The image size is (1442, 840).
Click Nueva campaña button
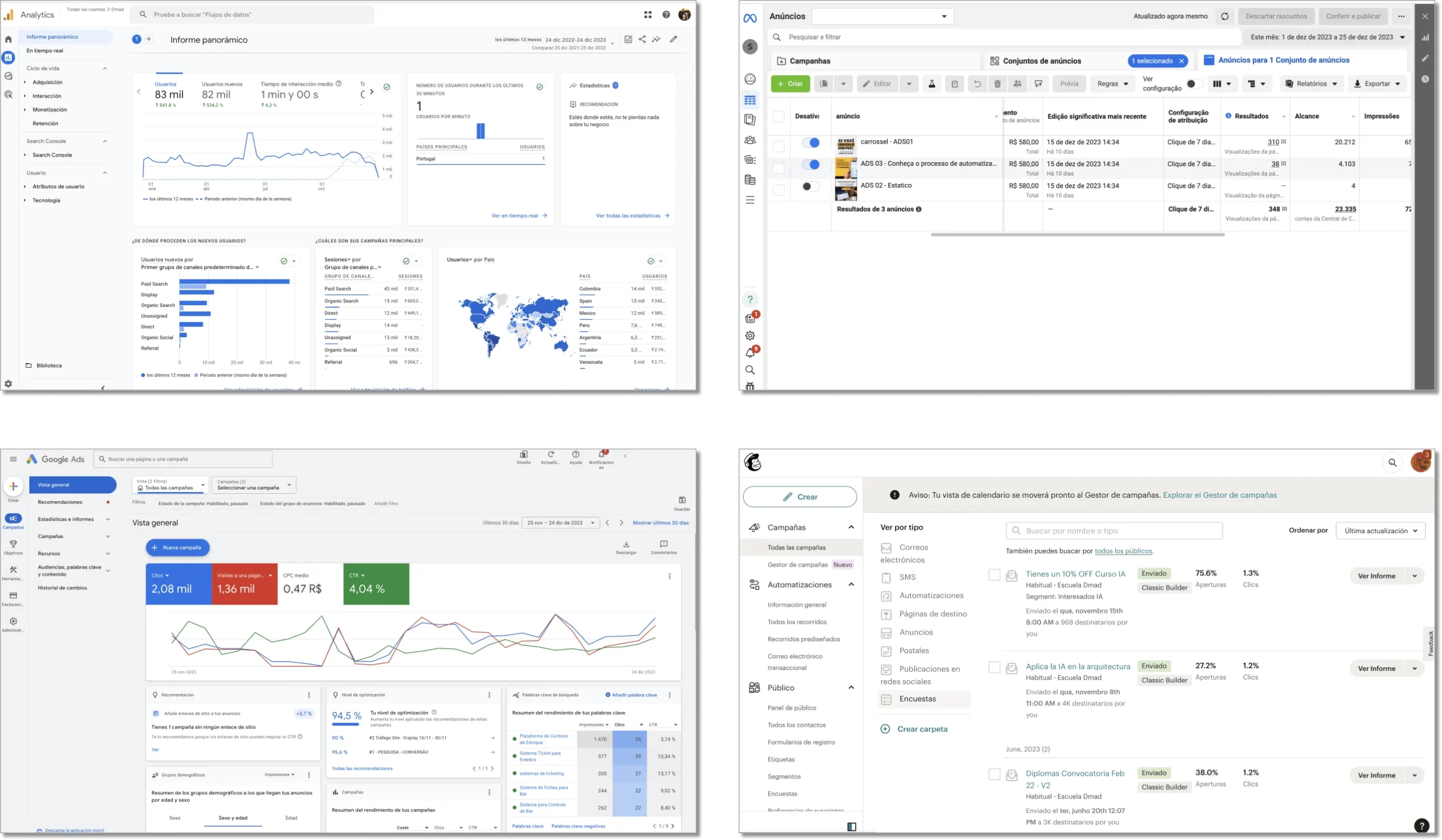click(x=177, y=548)
